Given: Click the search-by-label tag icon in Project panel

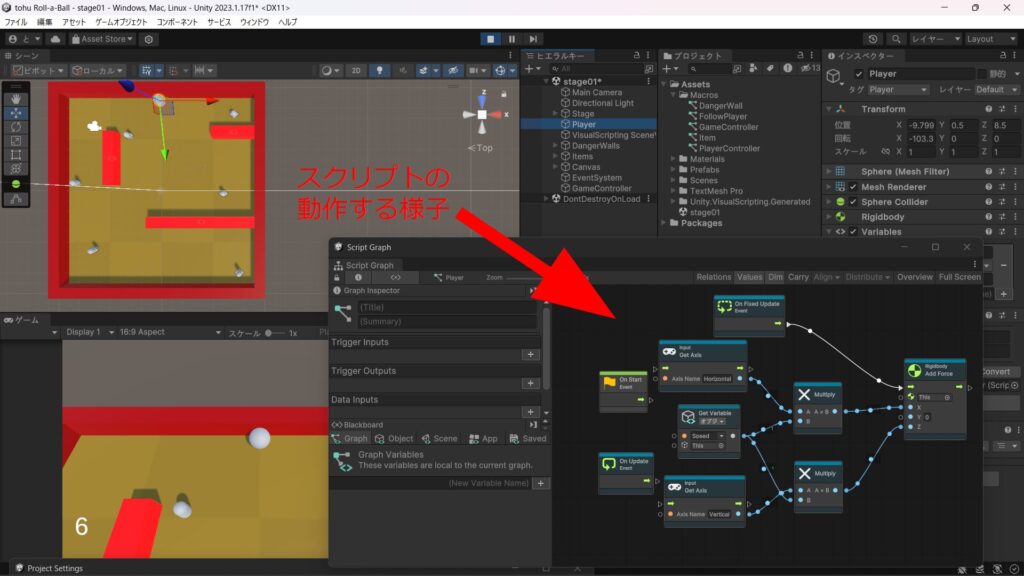Looking at the screenshot, I should [x=771, y=68].
